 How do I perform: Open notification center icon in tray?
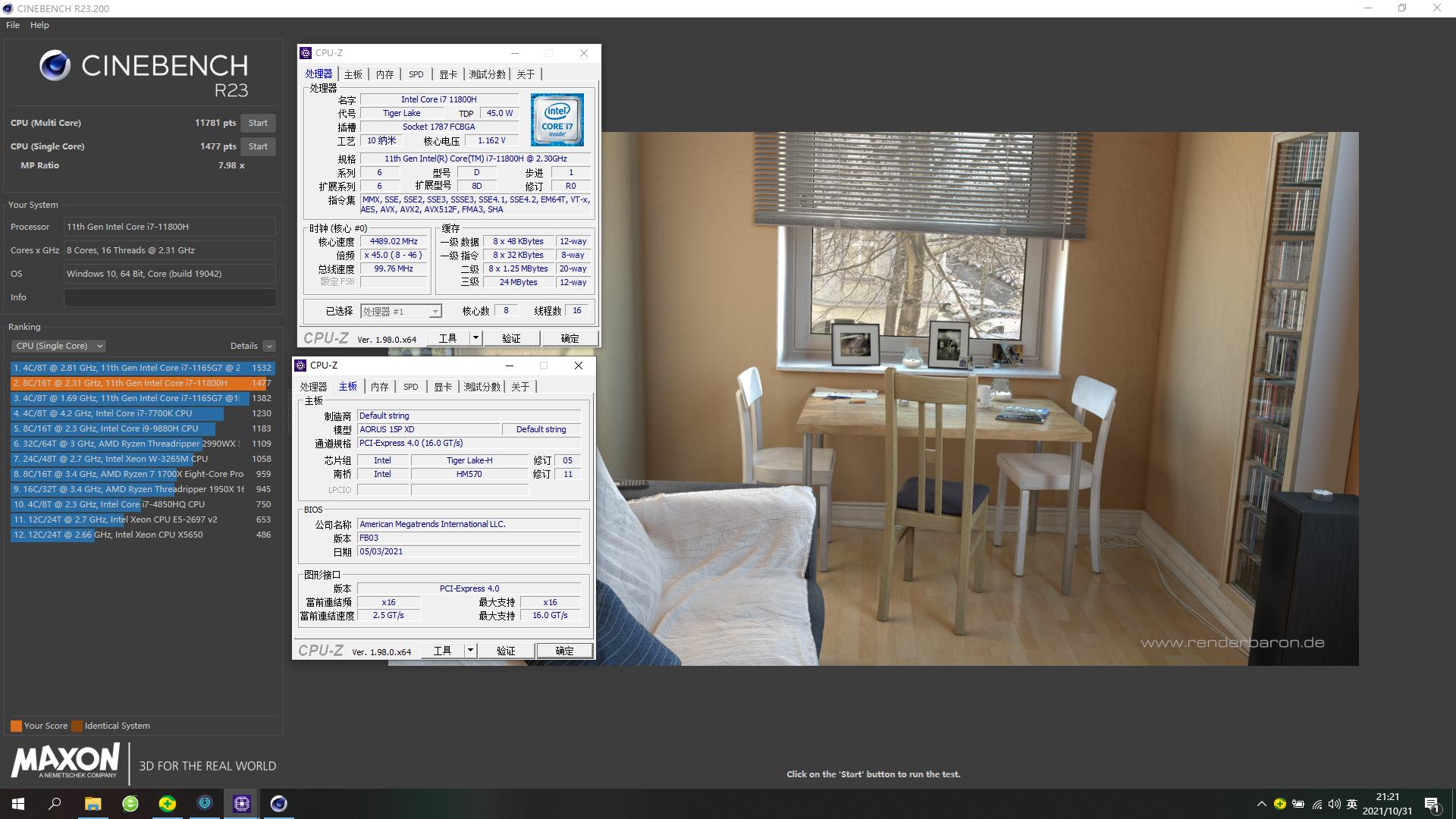tap(1431, 804)
